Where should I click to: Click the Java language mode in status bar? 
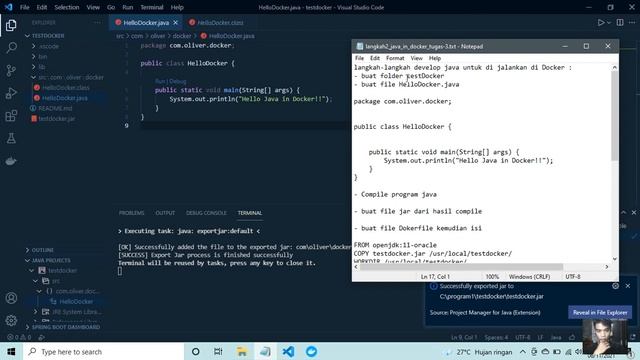(556, 337)
